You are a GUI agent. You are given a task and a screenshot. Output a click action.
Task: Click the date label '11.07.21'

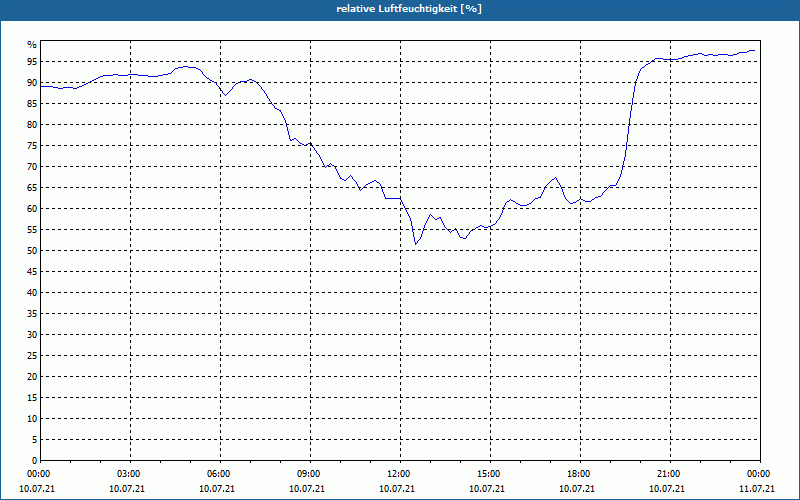pyautogui.click(x=757, y=489)
